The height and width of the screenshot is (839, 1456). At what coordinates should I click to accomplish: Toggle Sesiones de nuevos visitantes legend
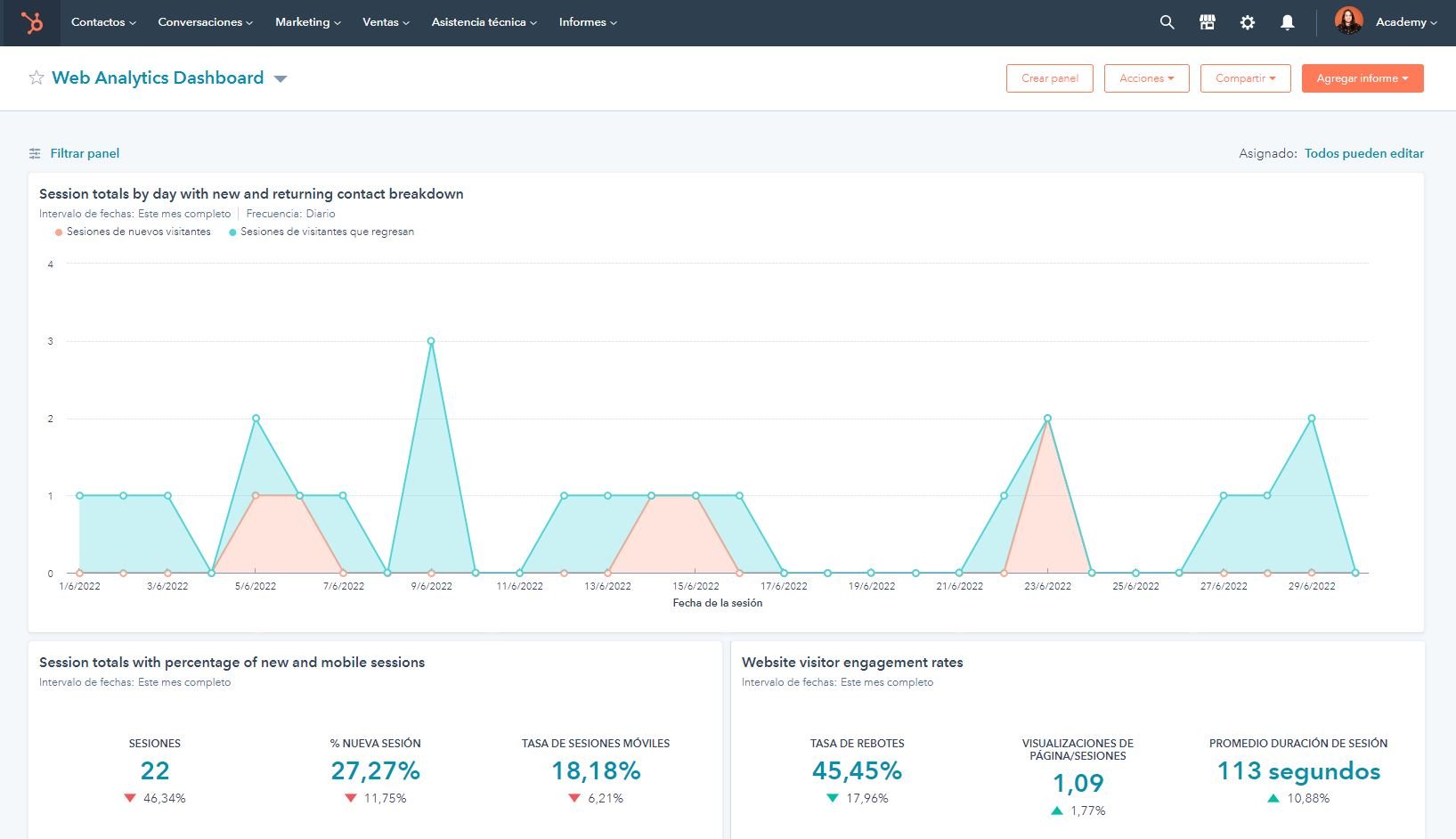(133, 232)
